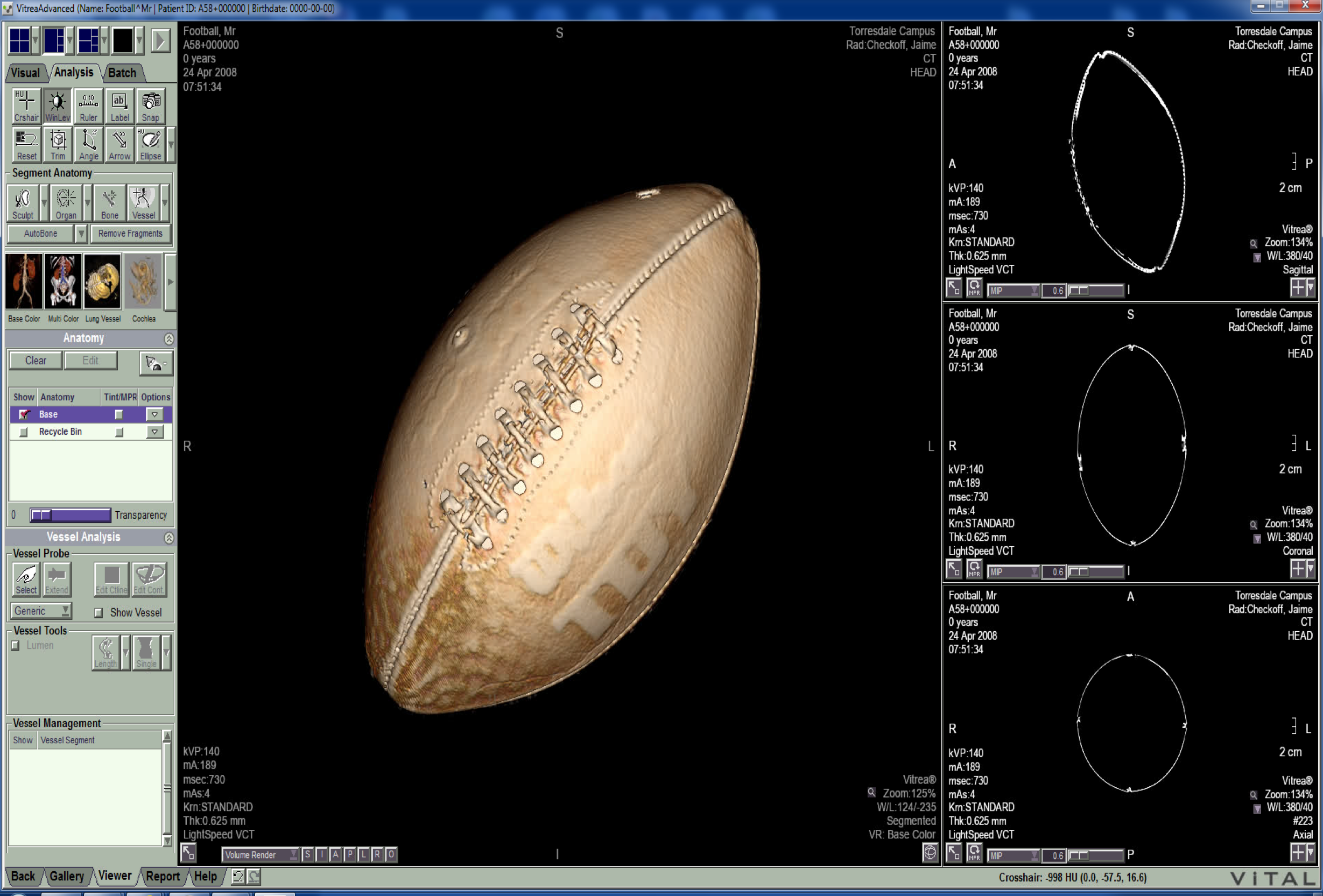Open the Edit Cont. tool

pos(149,579)
